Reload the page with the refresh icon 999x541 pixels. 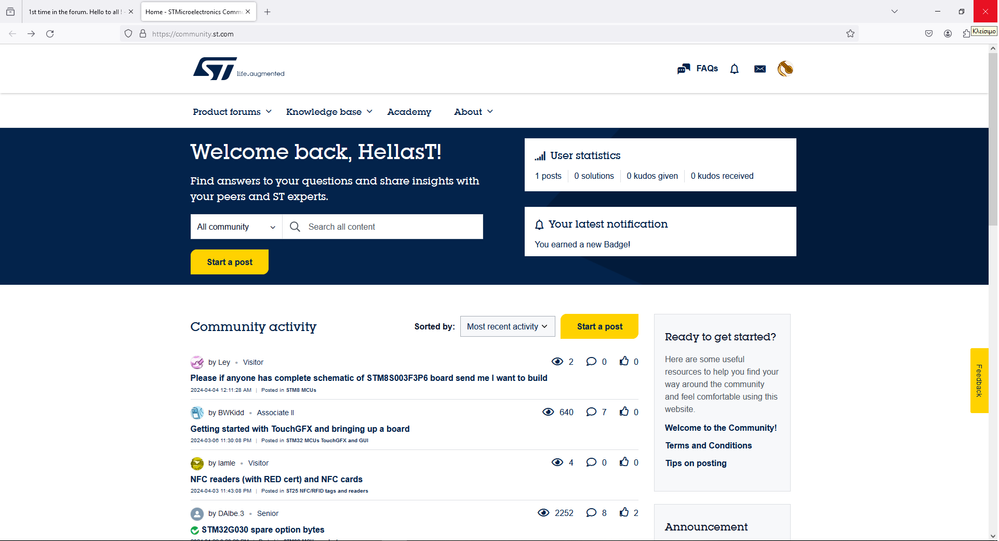[50, 34]
